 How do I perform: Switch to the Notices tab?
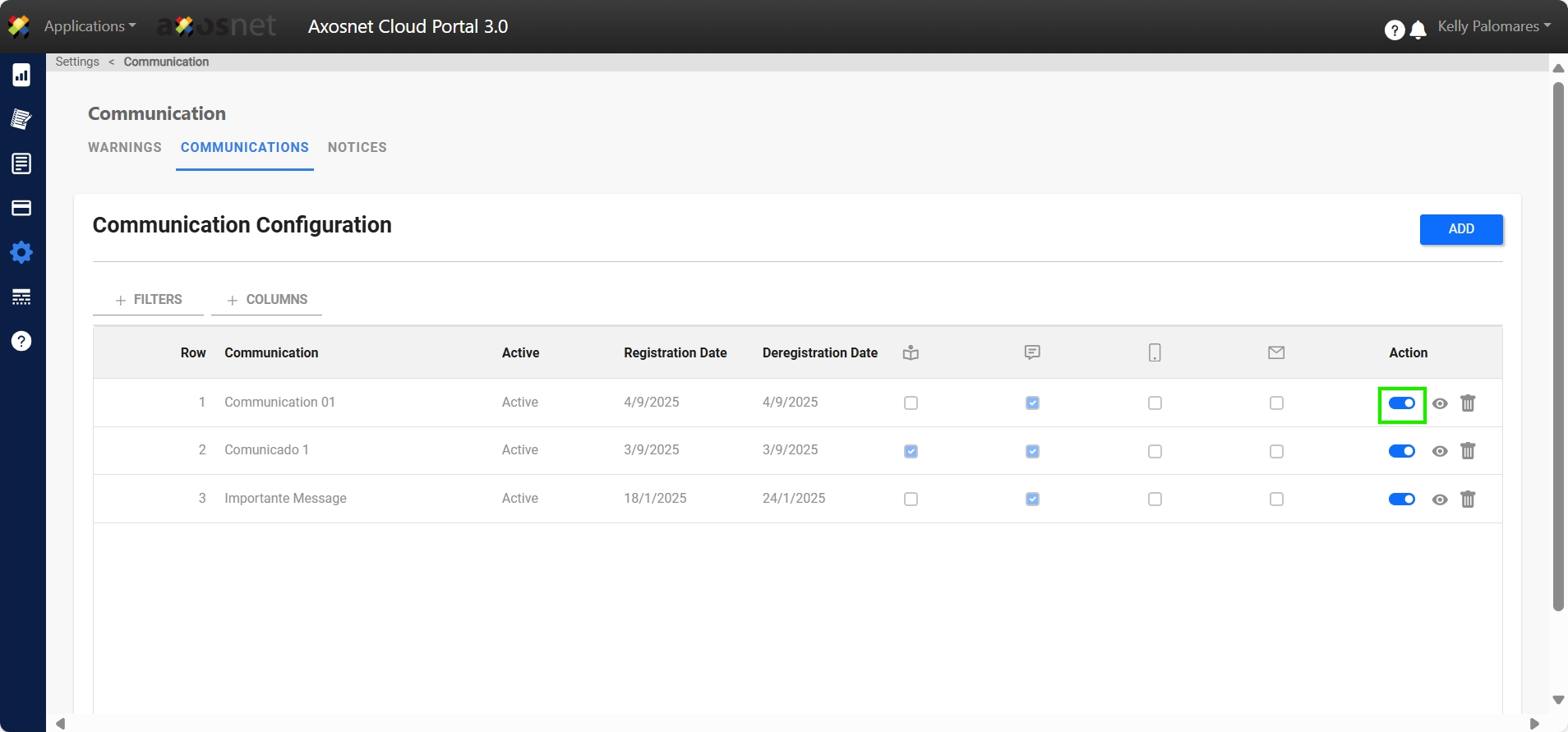[x=357, y=148]
